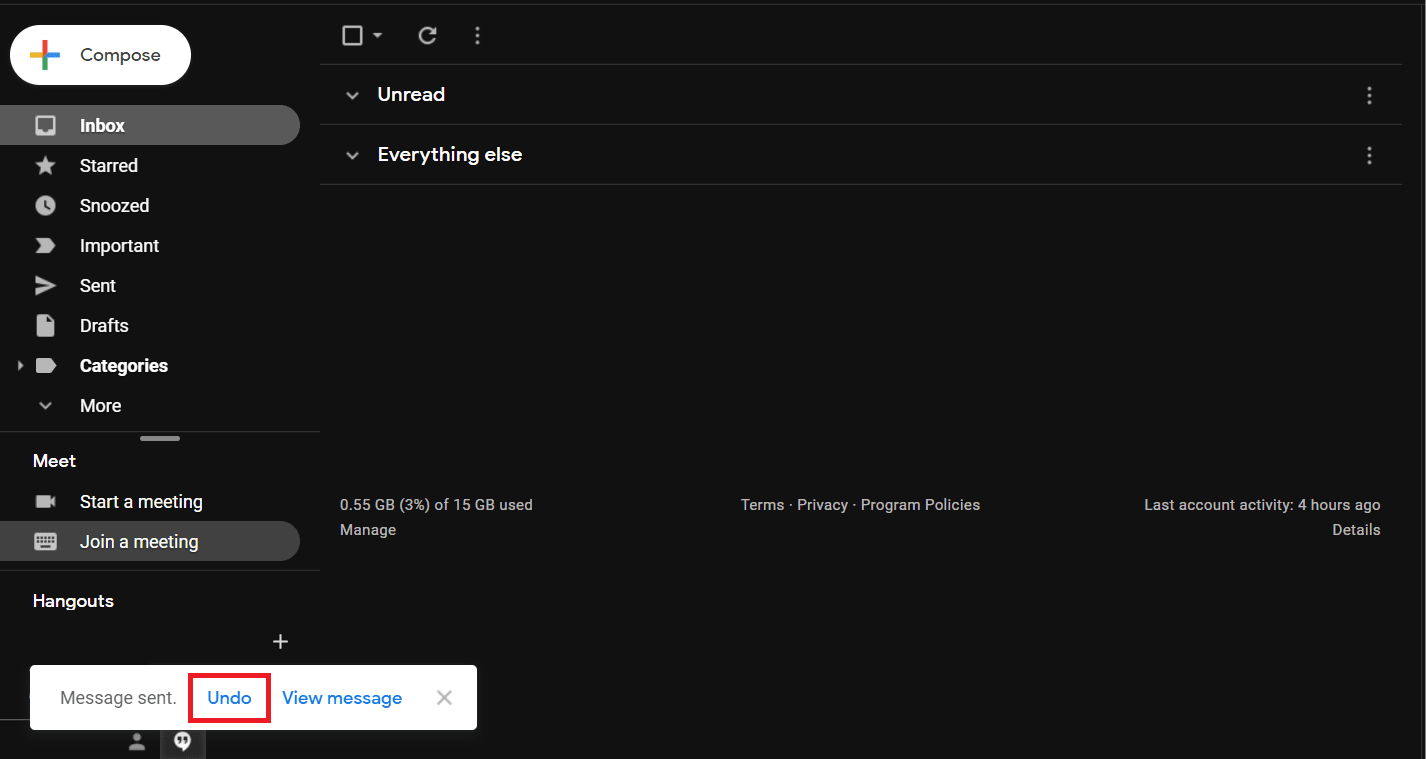Viewport: 1426px width, 759px height.
Task: Open Unread section options three dots
Action: tap(1369, 95)
